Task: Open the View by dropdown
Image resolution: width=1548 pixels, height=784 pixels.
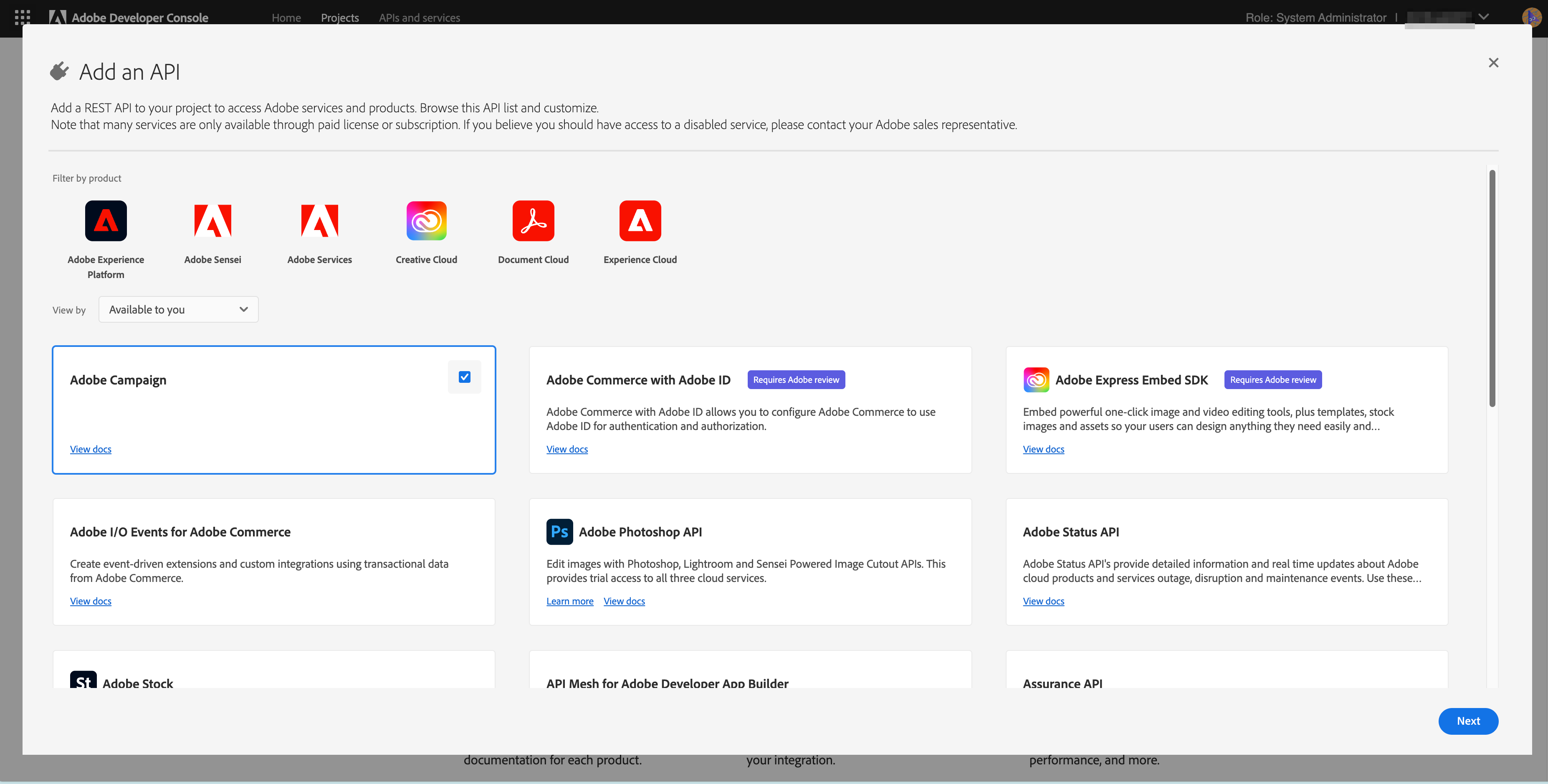Action: (x=179, y=309)
